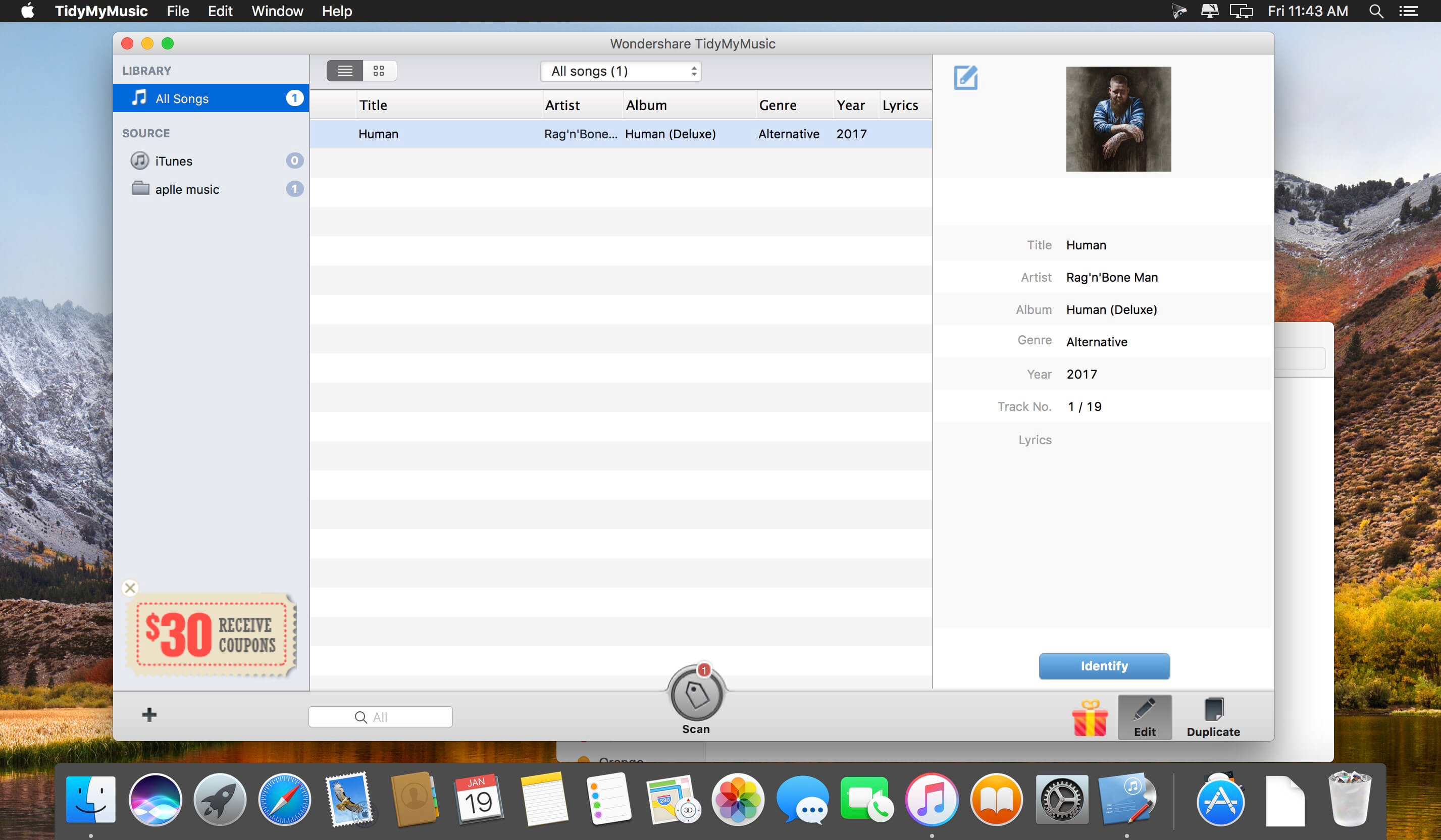
Task: Close the $30 coupon banner
Action: pos(130,587)
